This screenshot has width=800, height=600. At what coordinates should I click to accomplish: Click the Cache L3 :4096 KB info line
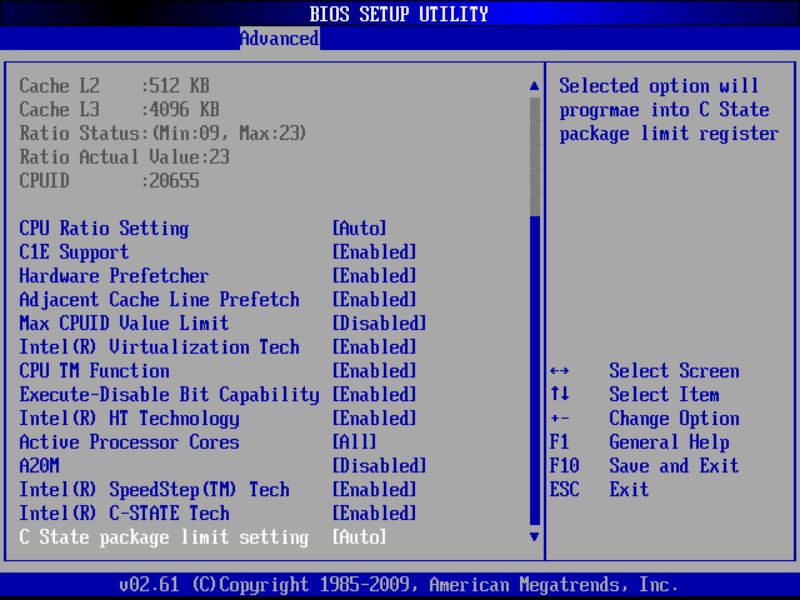click(x=119, y=109)
